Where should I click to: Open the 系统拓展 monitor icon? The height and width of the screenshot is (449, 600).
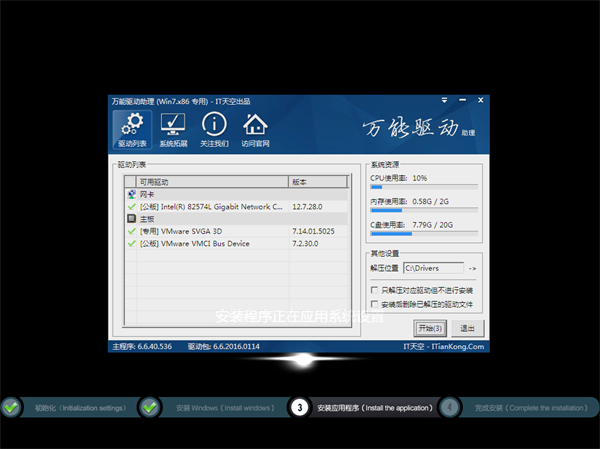click(x=173, y=129)
